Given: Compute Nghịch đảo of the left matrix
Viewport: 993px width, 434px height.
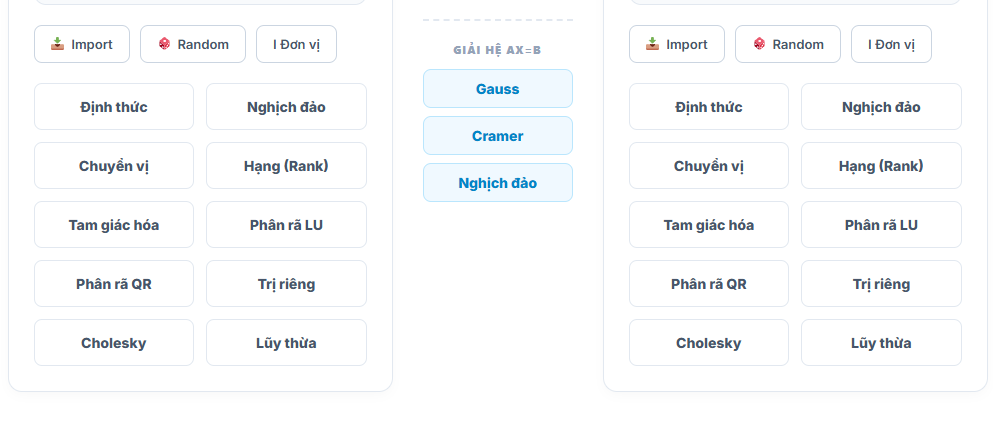Looking at the screenshot, I should click(286, 107).
